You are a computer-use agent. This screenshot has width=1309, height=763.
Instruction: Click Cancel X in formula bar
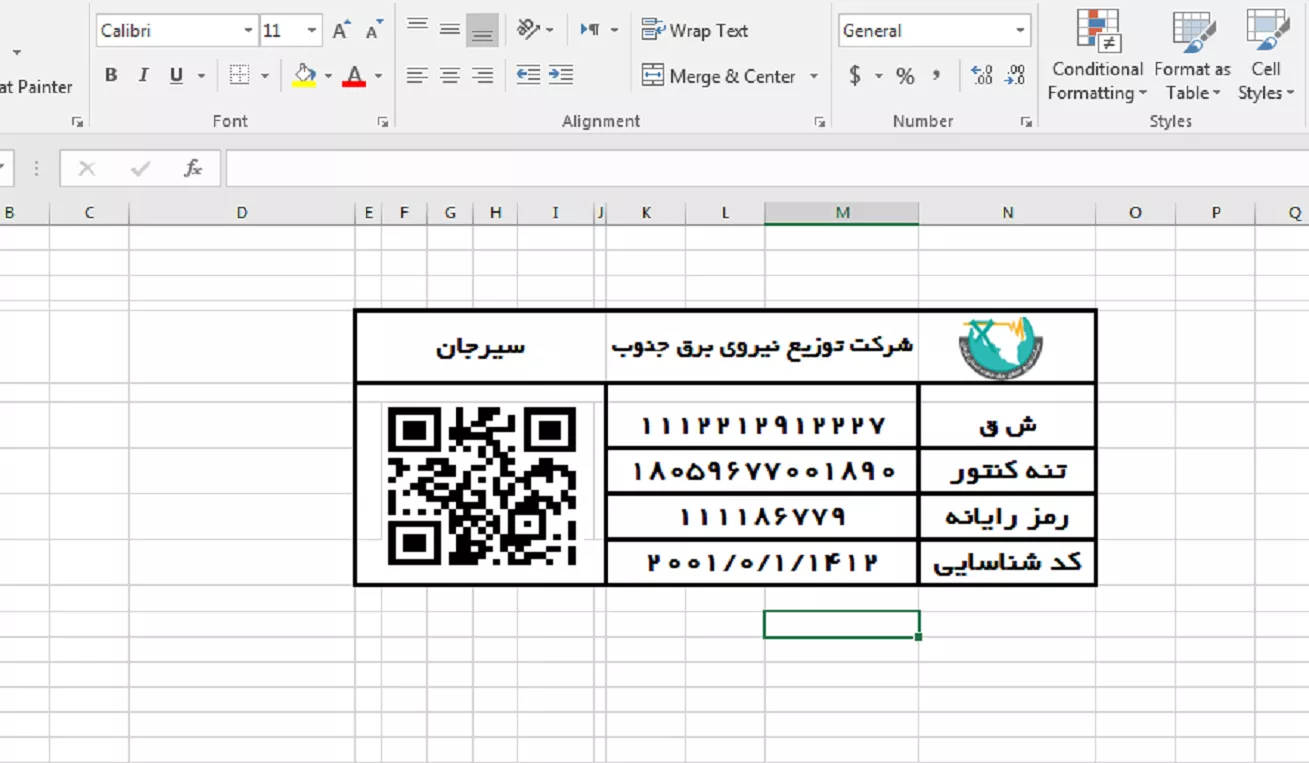pyautogui.click(x=87, y=169)
